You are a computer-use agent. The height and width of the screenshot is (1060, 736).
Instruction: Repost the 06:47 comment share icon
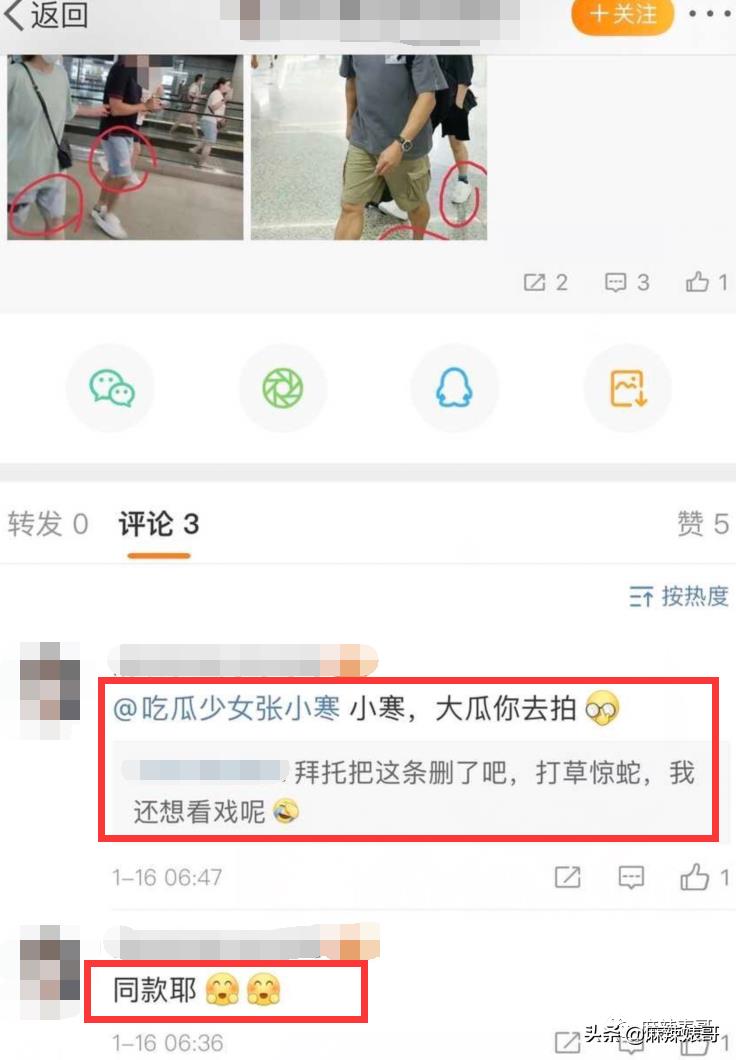pos(567,877)
